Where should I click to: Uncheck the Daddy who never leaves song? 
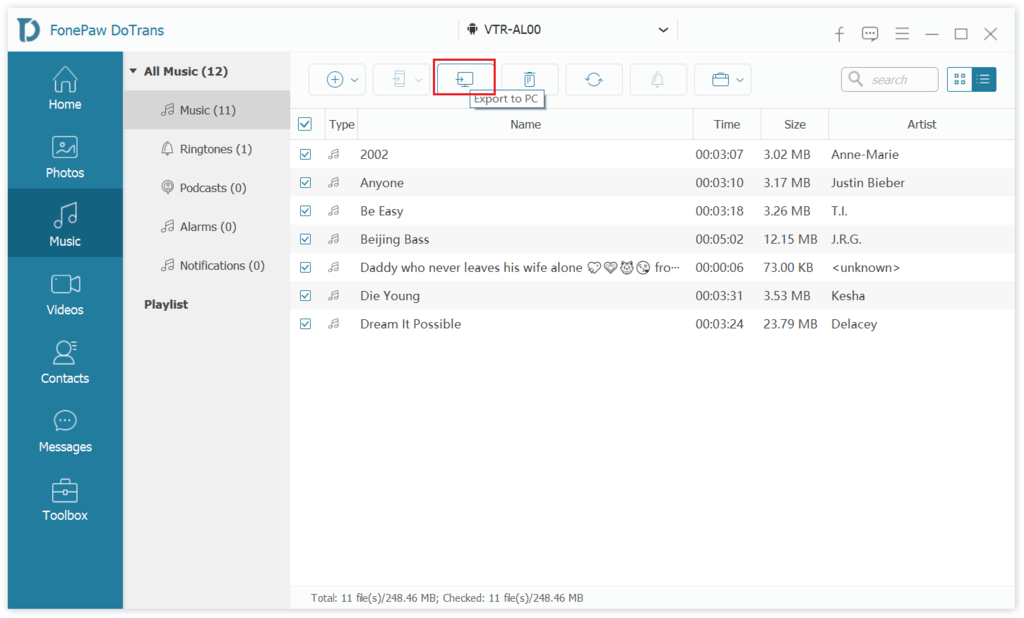[305, 267]
